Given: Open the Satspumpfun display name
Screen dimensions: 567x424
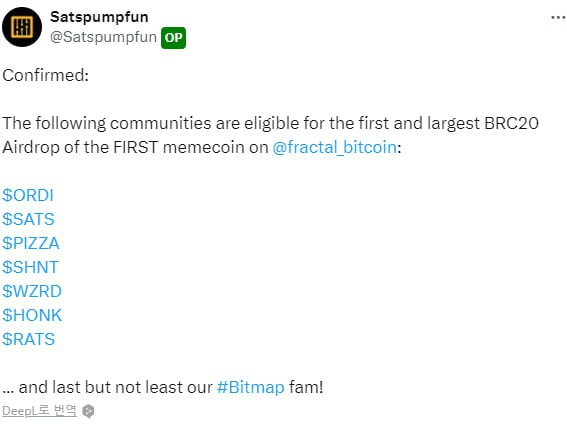Looking at the screenshot, I should pos(99,17).
